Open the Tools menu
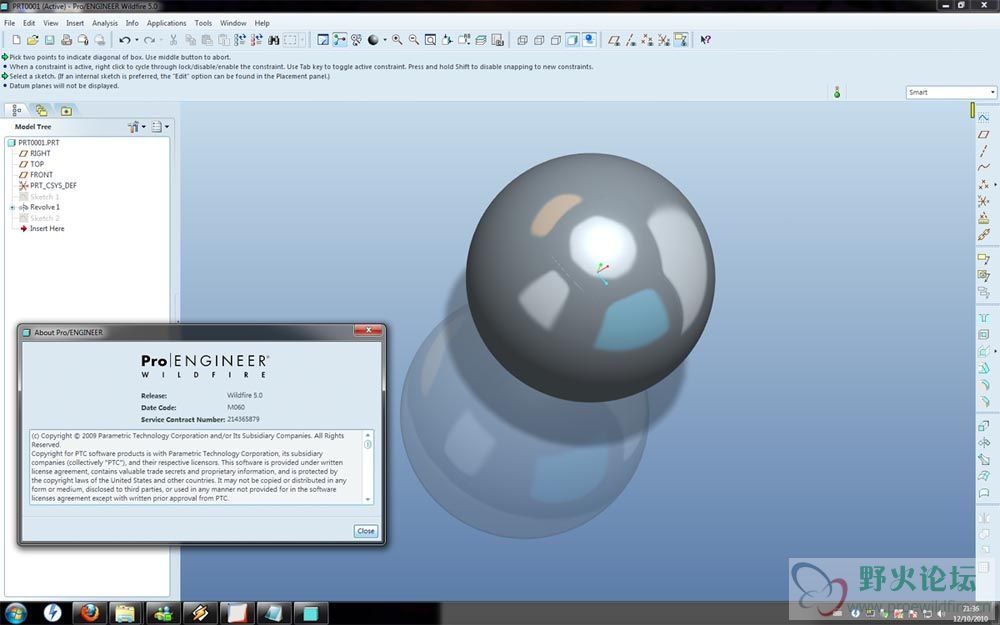The width and height of the screenshot is (1000, 625). [203, 23]
